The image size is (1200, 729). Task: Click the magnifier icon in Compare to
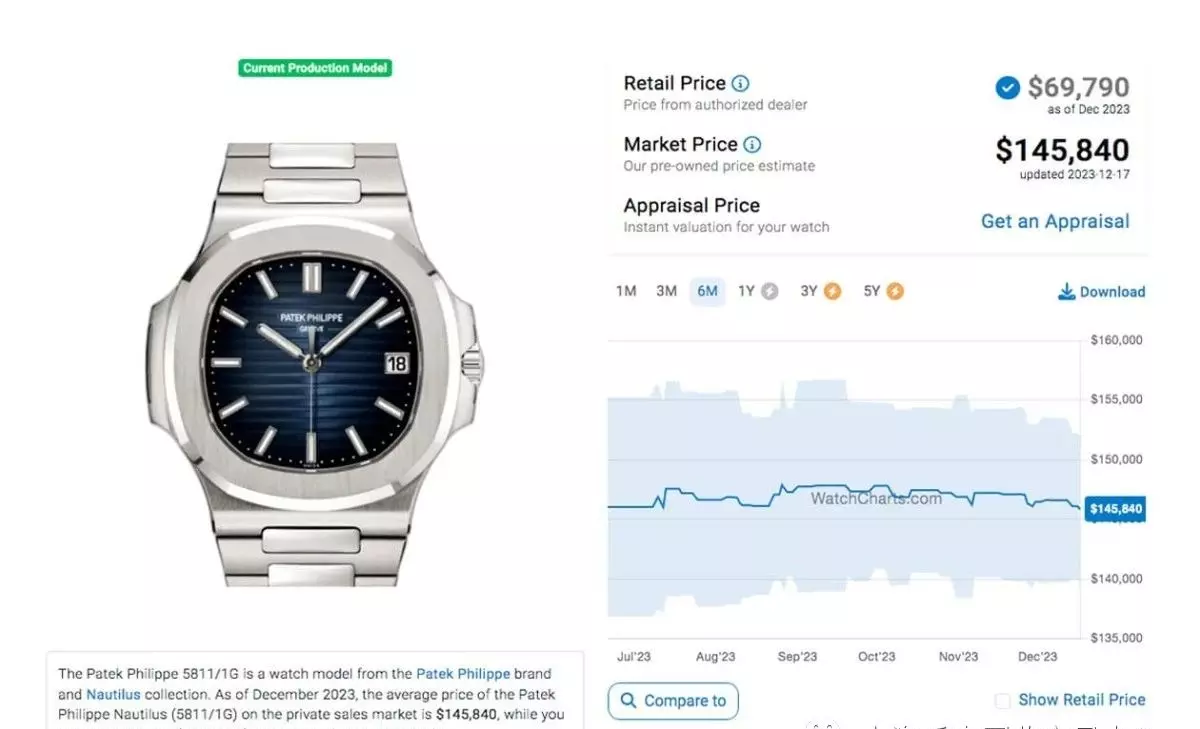coord(629,701)
